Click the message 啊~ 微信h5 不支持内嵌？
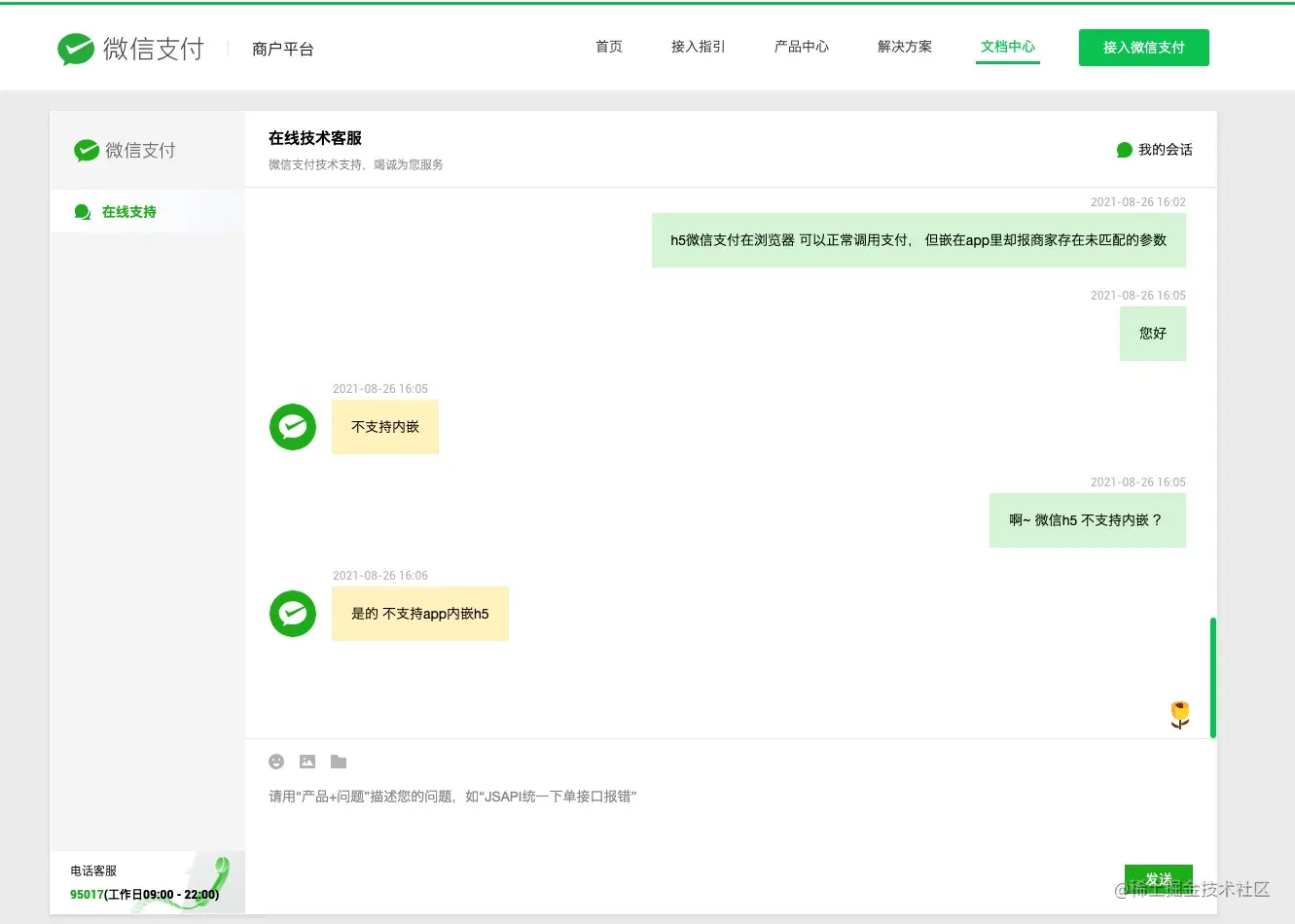The image size is (1295, 924). (x=1088, y=520)
